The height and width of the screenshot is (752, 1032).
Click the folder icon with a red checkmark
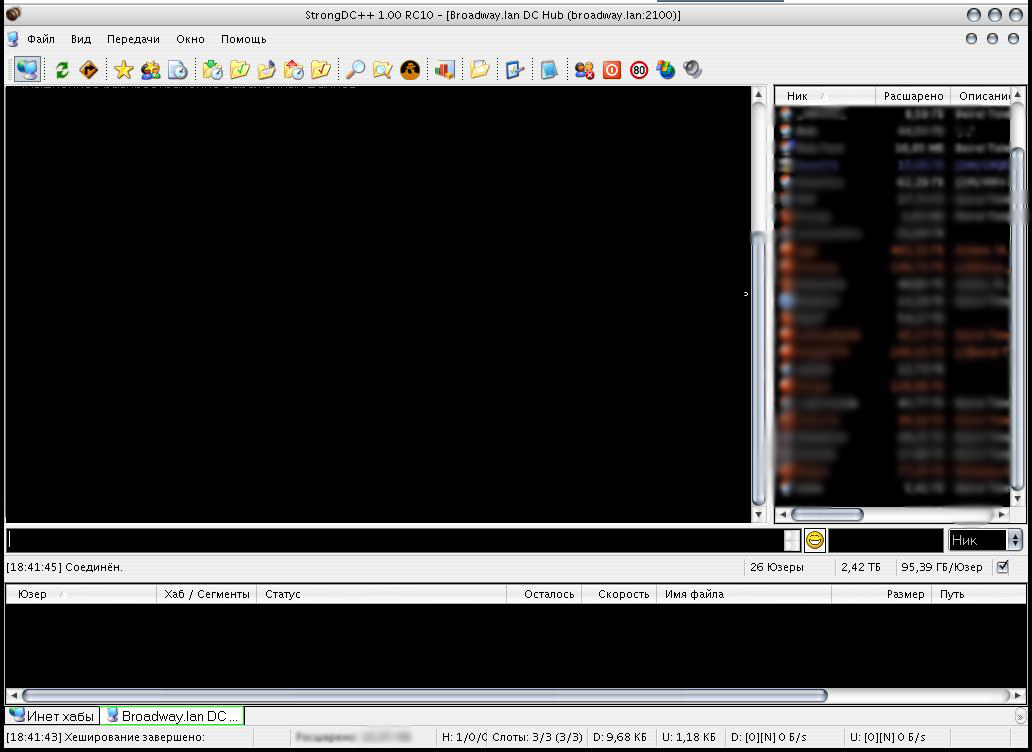click(321, 70)
